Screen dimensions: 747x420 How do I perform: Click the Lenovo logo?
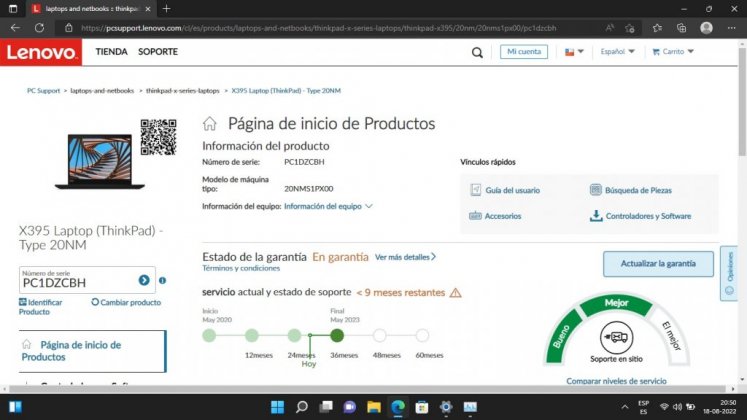(x=41, y=52)
